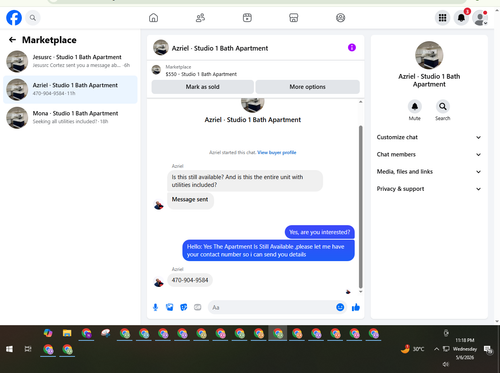The image size is (500, 373).
Task: Click Azriel's avatar beside Message sent
Action: point(159,205)
